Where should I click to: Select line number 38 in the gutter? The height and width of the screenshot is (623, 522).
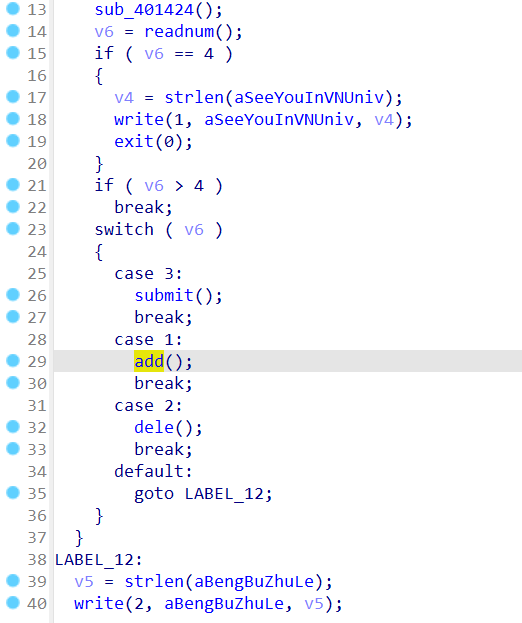point(37,559)
